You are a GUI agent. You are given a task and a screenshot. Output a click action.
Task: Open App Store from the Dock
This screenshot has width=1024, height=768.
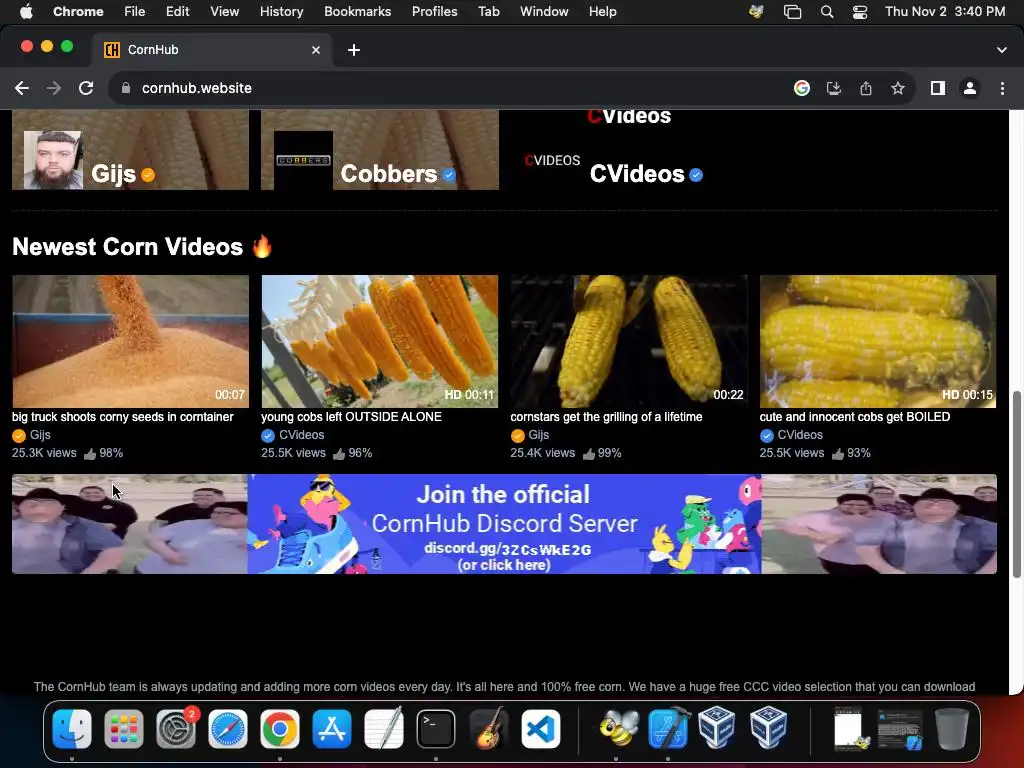tap(332, 729)
